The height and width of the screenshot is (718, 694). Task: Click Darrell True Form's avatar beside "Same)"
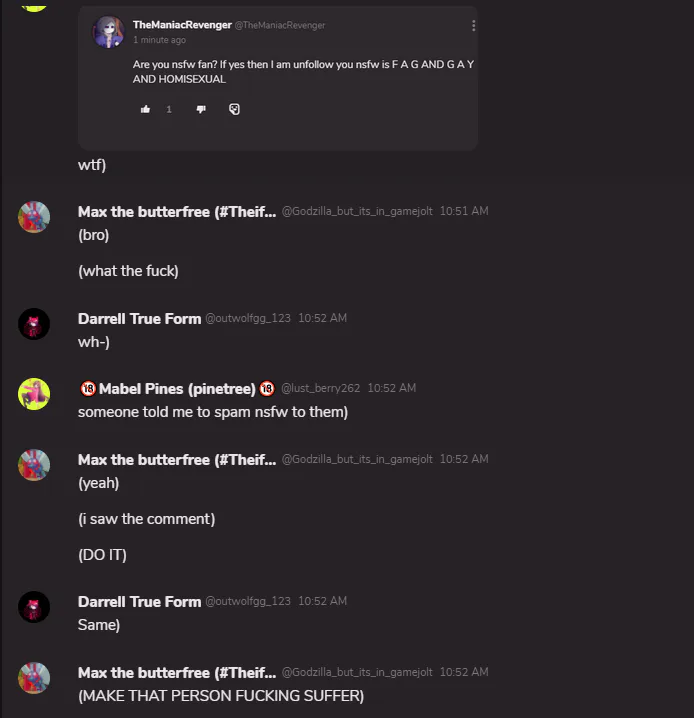[x=34, y=606]
